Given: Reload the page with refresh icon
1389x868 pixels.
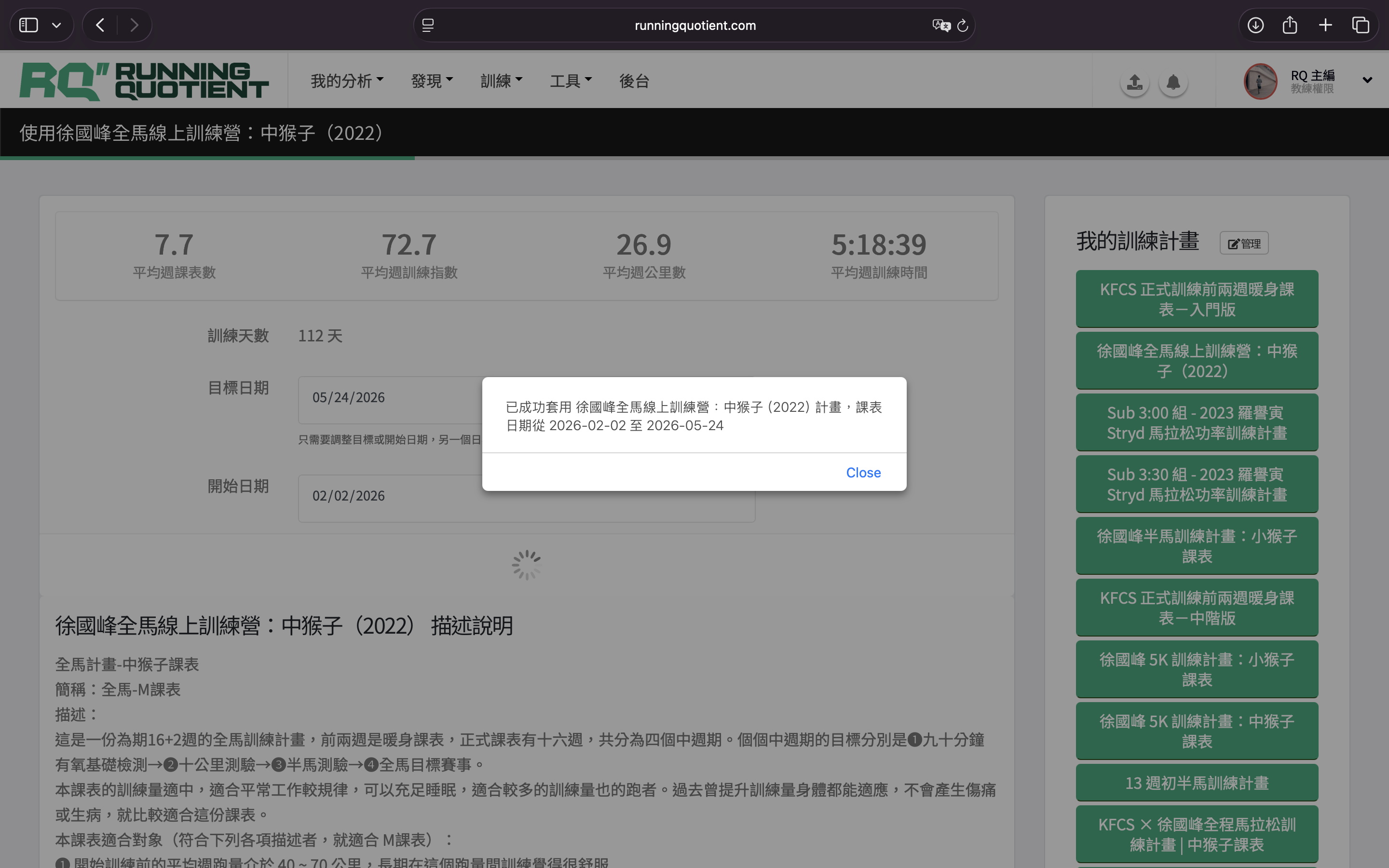Looking at the screenshot, I should click(963, 25).
